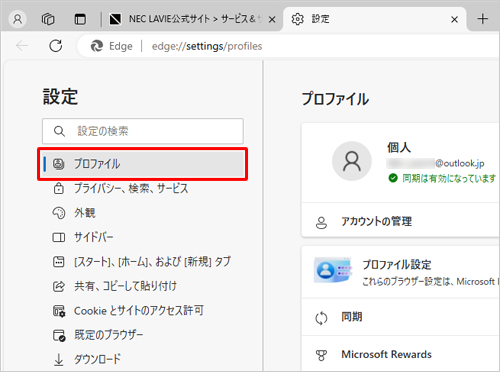Click the default browser icon
Image resolution: width=500 pixels, height=372 pixels.
[59, 335]
